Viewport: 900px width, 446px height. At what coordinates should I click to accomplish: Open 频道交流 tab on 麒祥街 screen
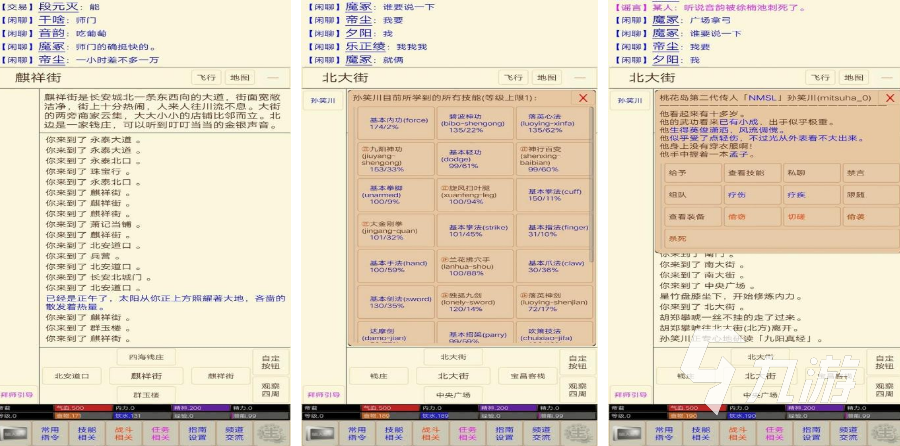pos(234,433)
